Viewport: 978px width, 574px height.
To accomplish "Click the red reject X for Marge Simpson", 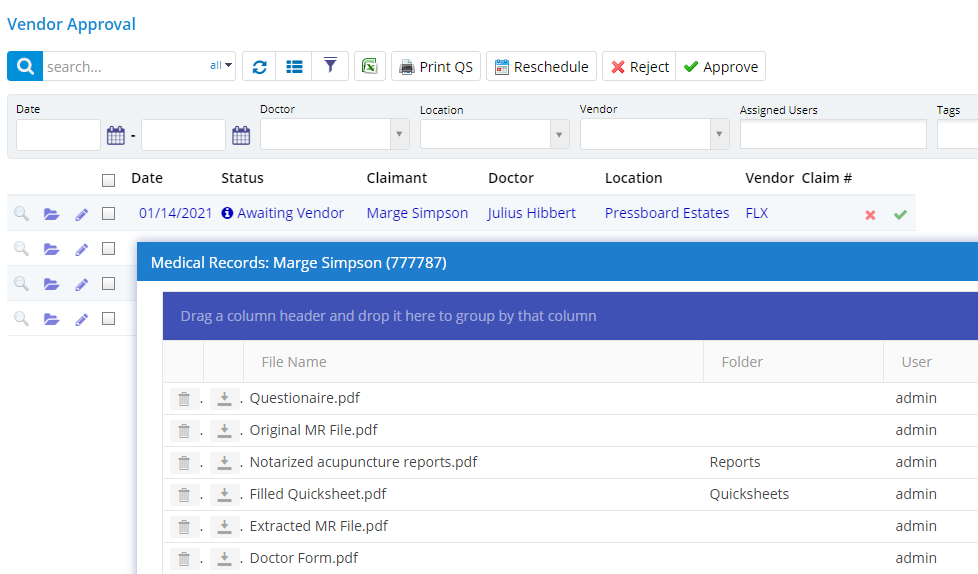I will pos(870,214).
